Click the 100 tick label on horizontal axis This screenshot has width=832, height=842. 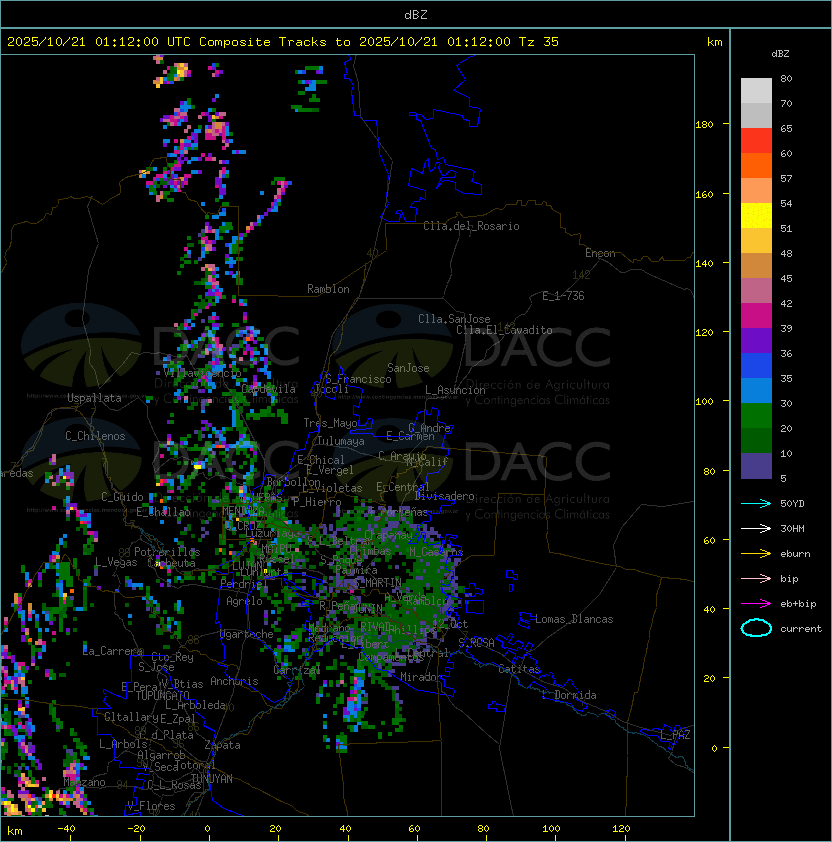[551, 829]
